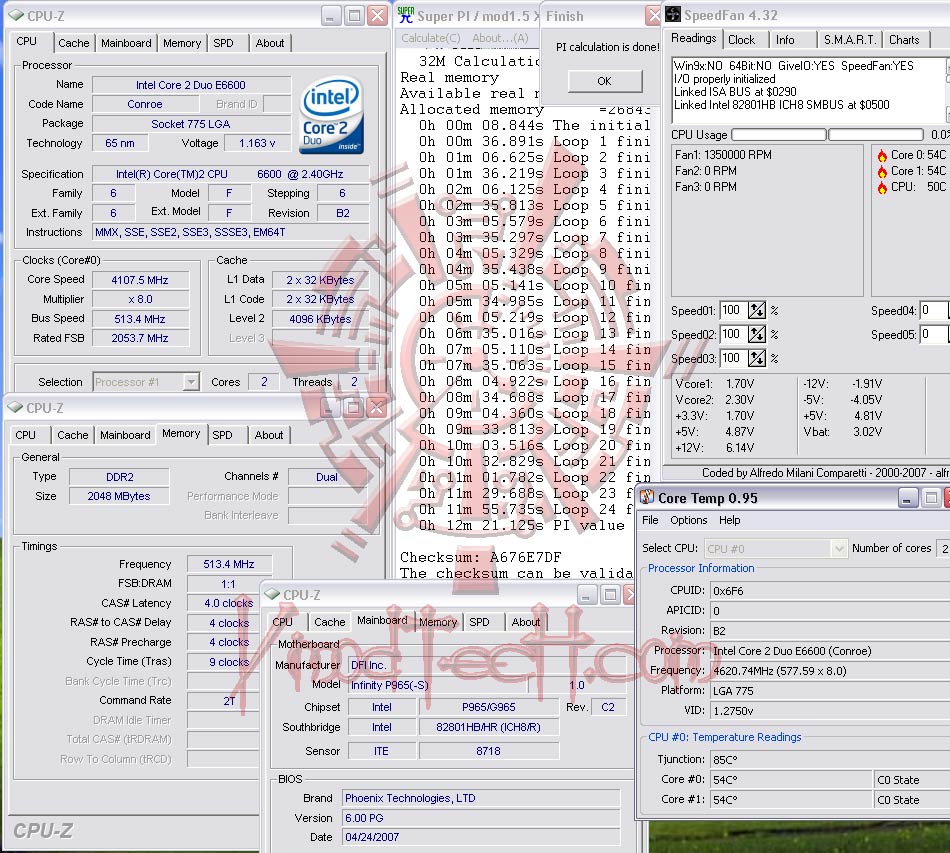Adjust the Speed01 spinner arrows
The image size is (950, 853).
(757, 311)
